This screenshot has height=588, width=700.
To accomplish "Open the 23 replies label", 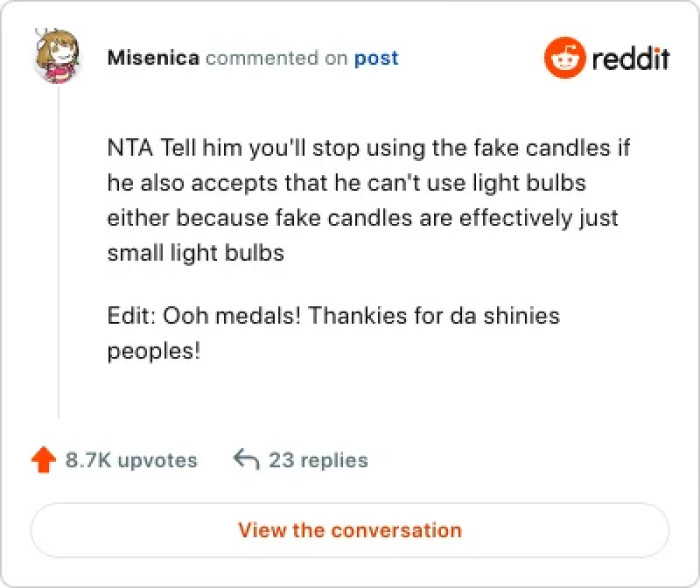I will 318,461.
